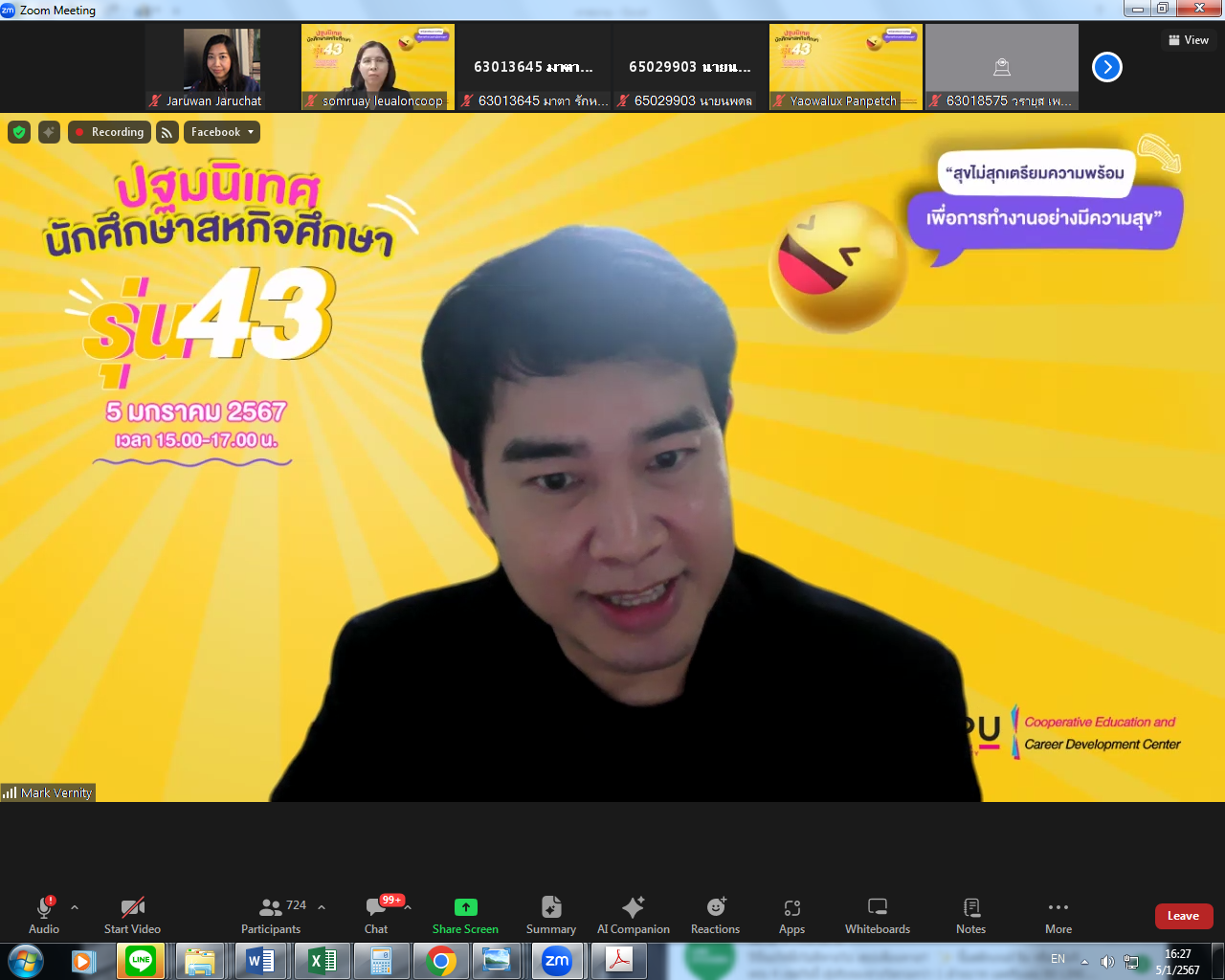This screenshot has height=980, width=1225.
Task: Open AI Companion
Action: pyautogui.click(x=633, y=915)
